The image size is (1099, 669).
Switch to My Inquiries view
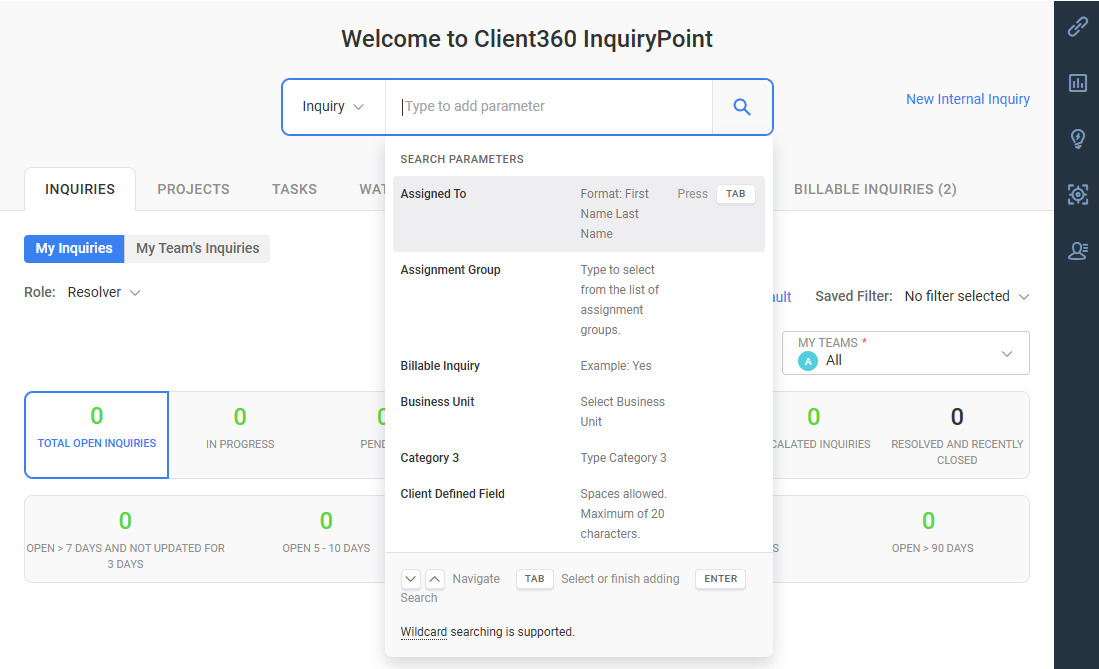point(74,249)
